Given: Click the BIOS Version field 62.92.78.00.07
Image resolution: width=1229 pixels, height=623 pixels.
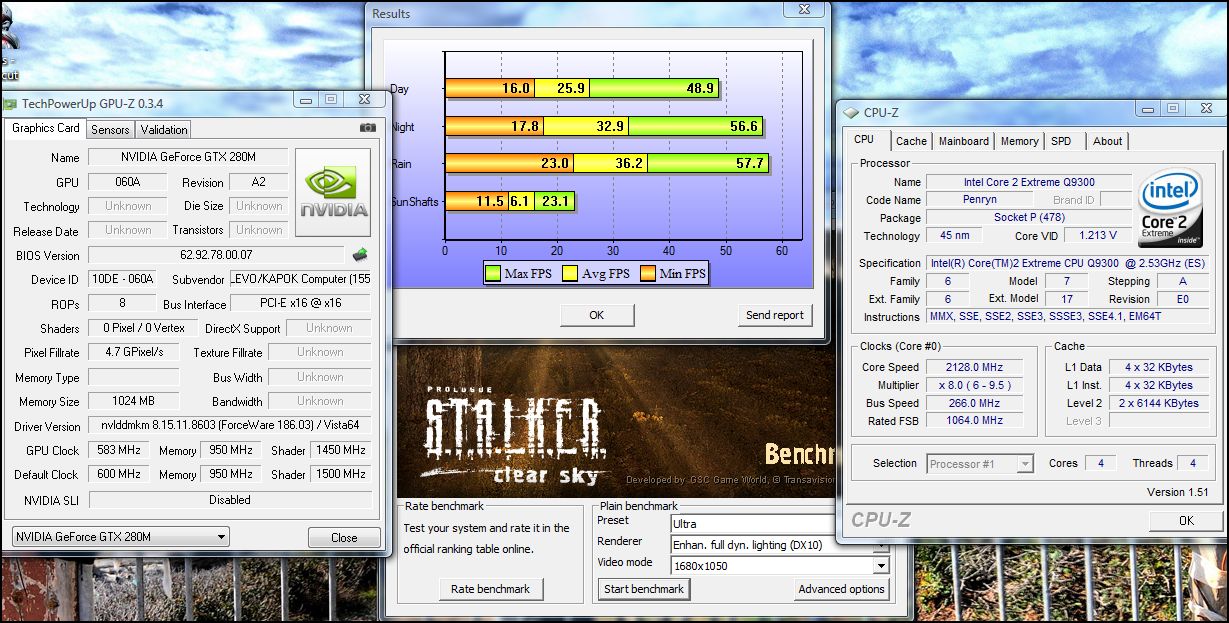Looking at the screenshot, I should 217,255.
